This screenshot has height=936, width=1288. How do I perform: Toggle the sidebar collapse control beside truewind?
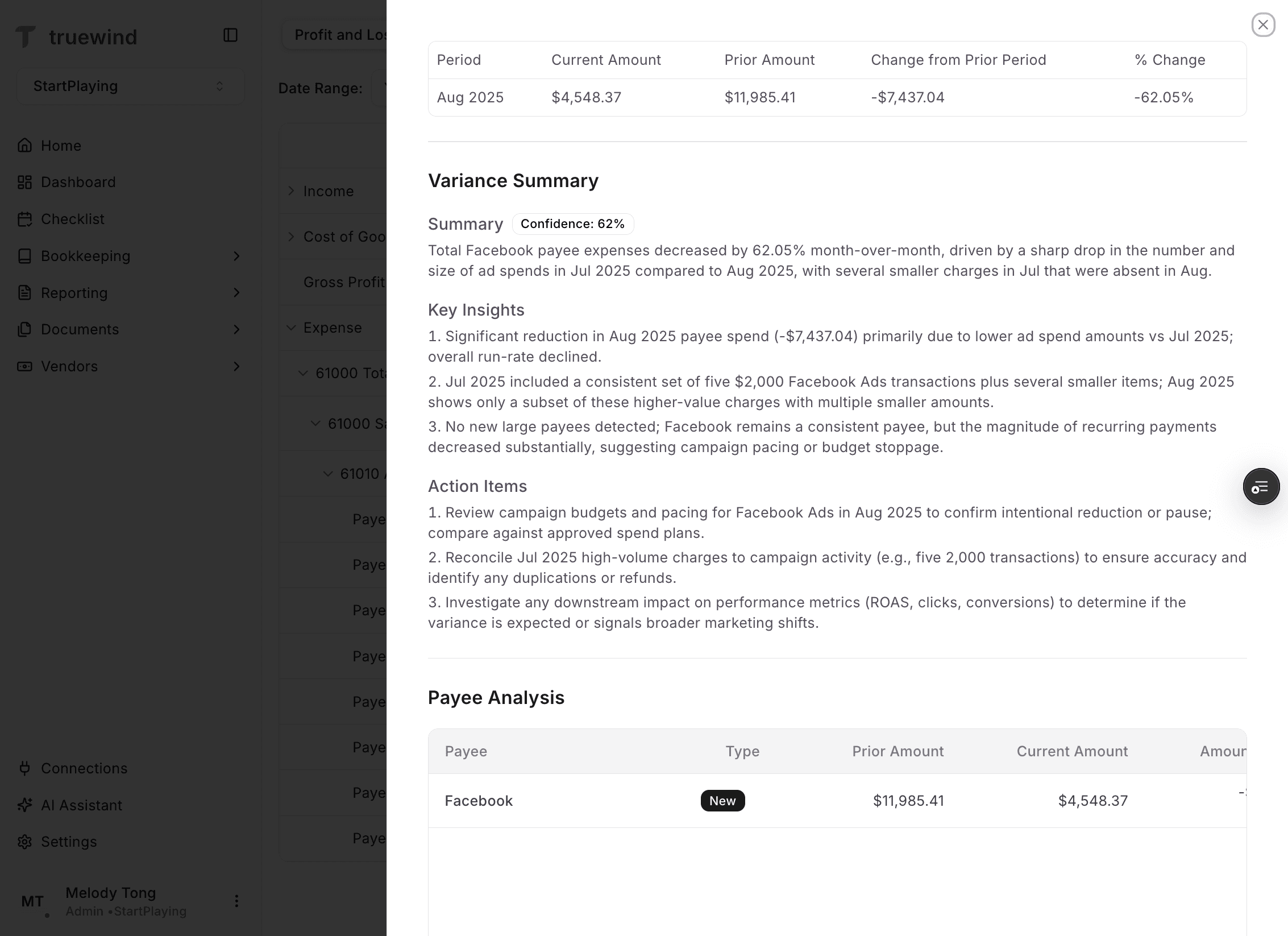230,35
